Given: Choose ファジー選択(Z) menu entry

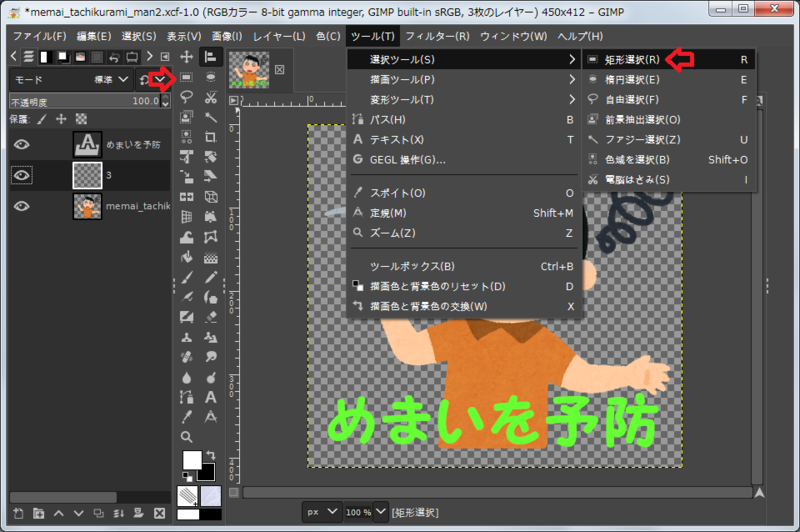Looking at the screenshot, I should pyautogui.click(x=668, y=139).
